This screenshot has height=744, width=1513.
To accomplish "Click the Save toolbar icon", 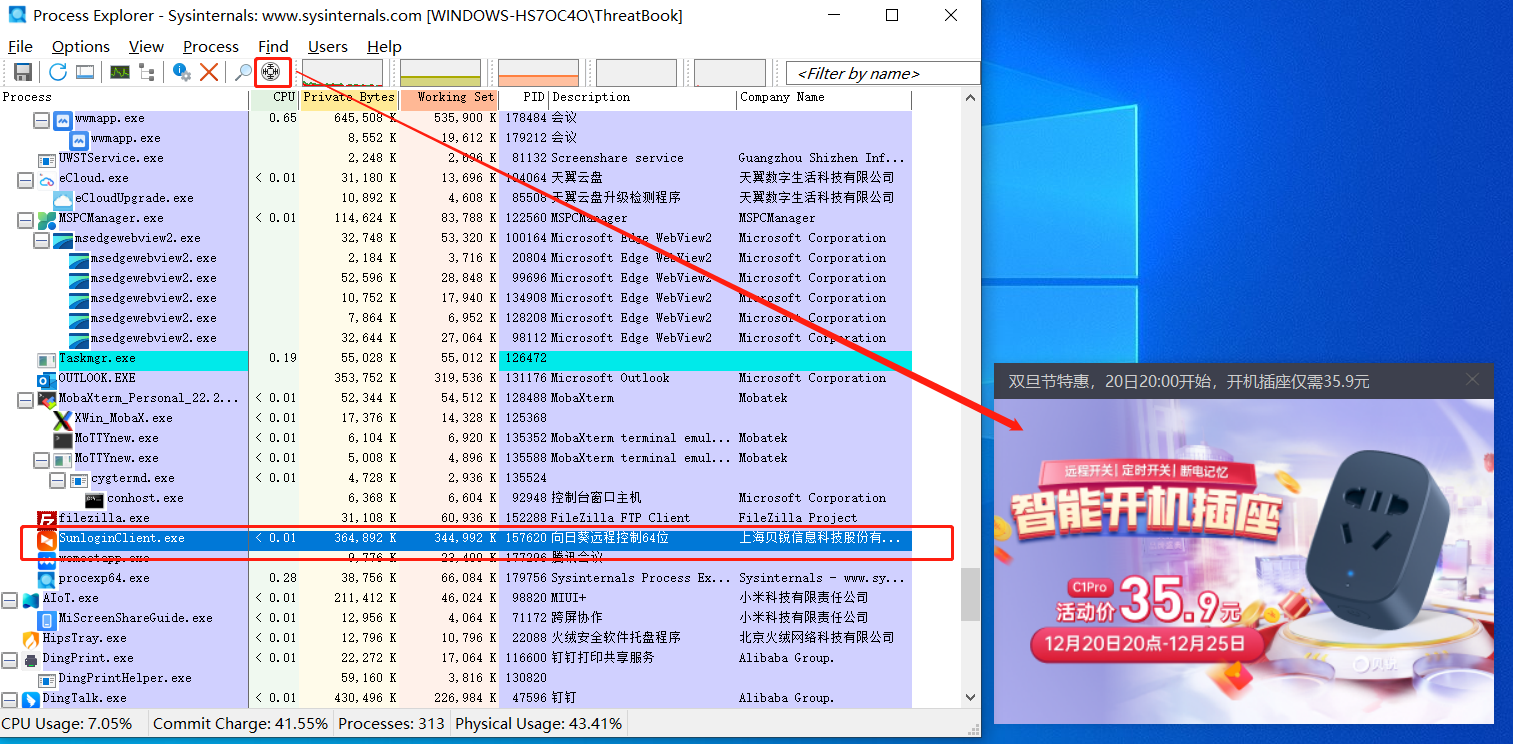I will point(22,72).
